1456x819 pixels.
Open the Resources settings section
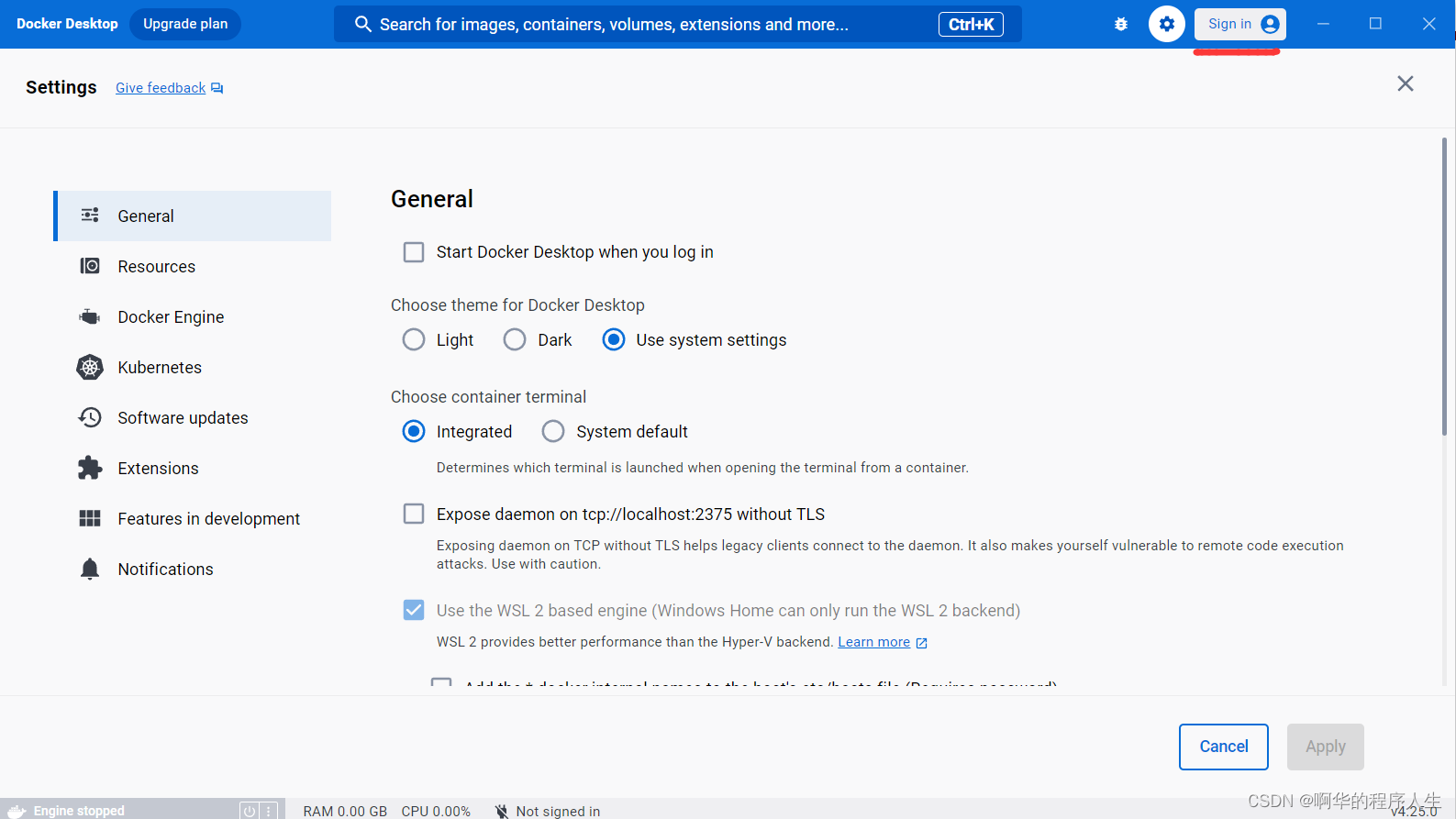[x=193, y=266]
